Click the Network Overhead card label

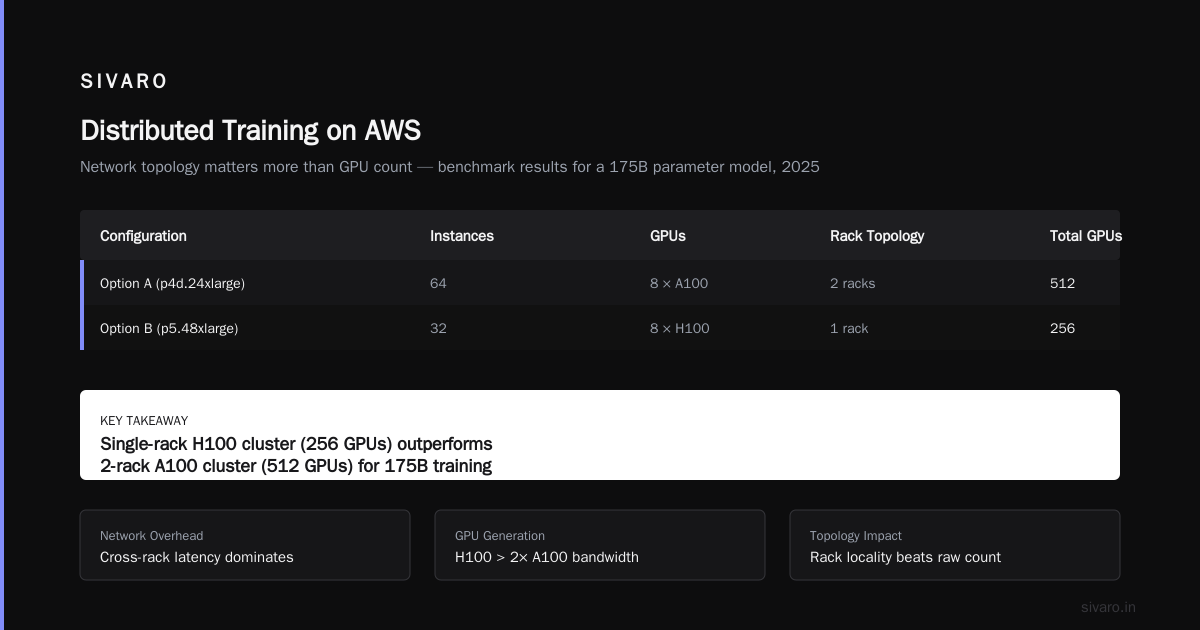pos(151,536)
